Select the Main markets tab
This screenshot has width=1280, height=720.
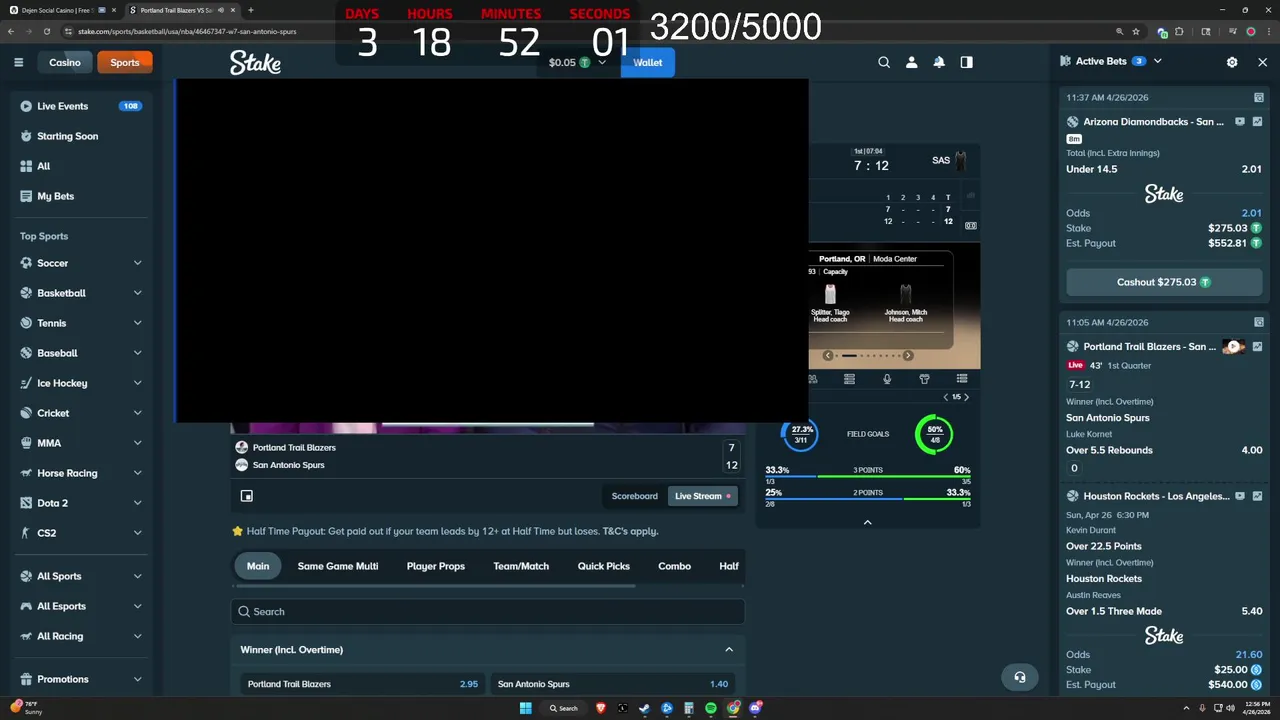pos(258,566)
